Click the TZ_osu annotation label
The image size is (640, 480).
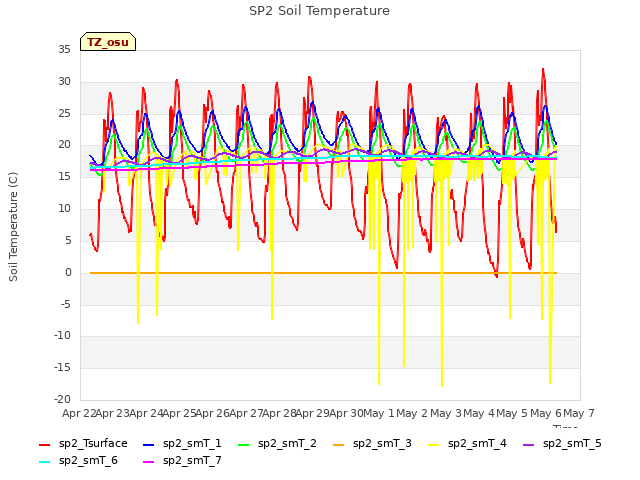pos(108,42)
